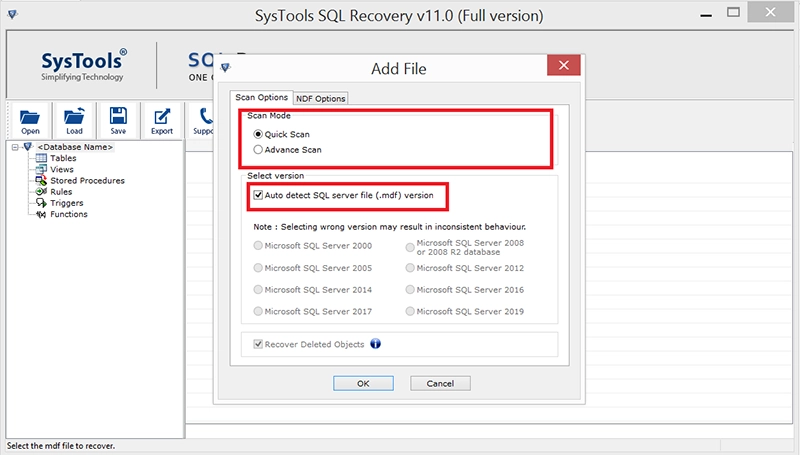Select Rules in the database tree
800x455 pixels.
point(61,192)
